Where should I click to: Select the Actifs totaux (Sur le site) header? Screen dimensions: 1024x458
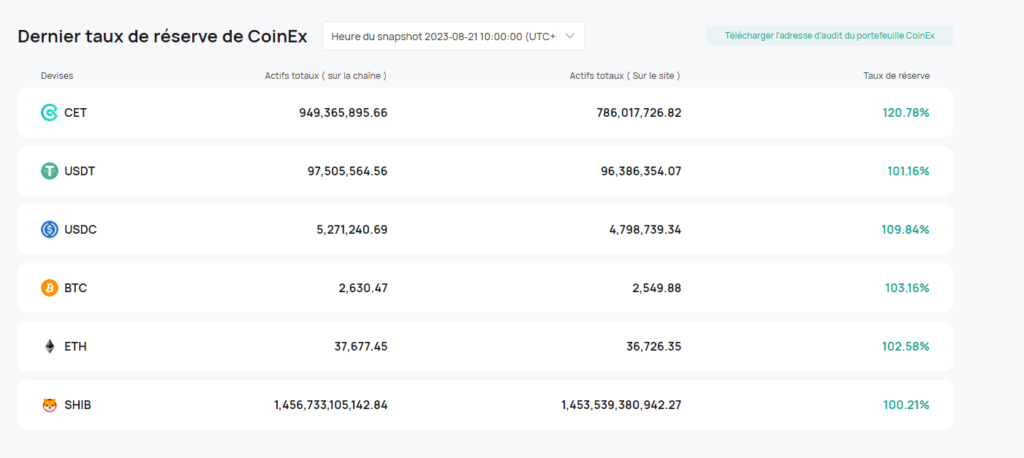(625, 76)
